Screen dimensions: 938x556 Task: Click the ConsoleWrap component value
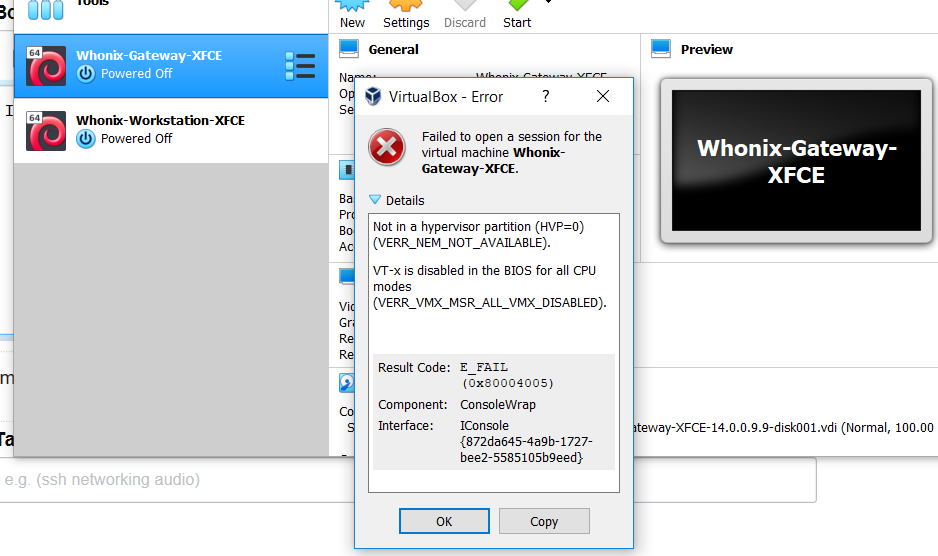point(498,405)
